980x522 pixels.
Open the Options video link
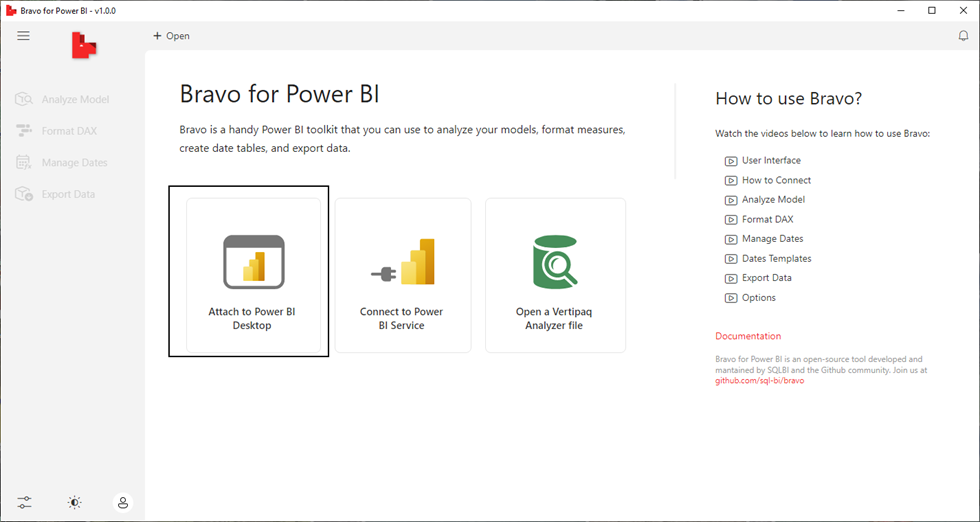tap(759, 298)
